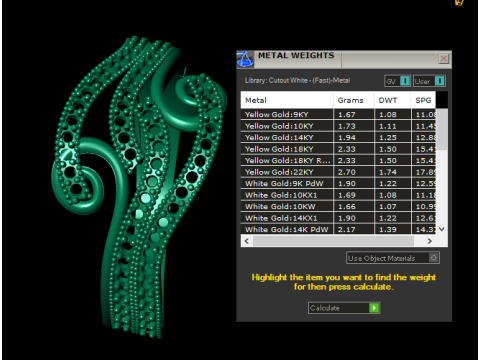Select the Yellow Gold:9KY row
Screen dimensions: 480x360
click(x=338, y=114)
